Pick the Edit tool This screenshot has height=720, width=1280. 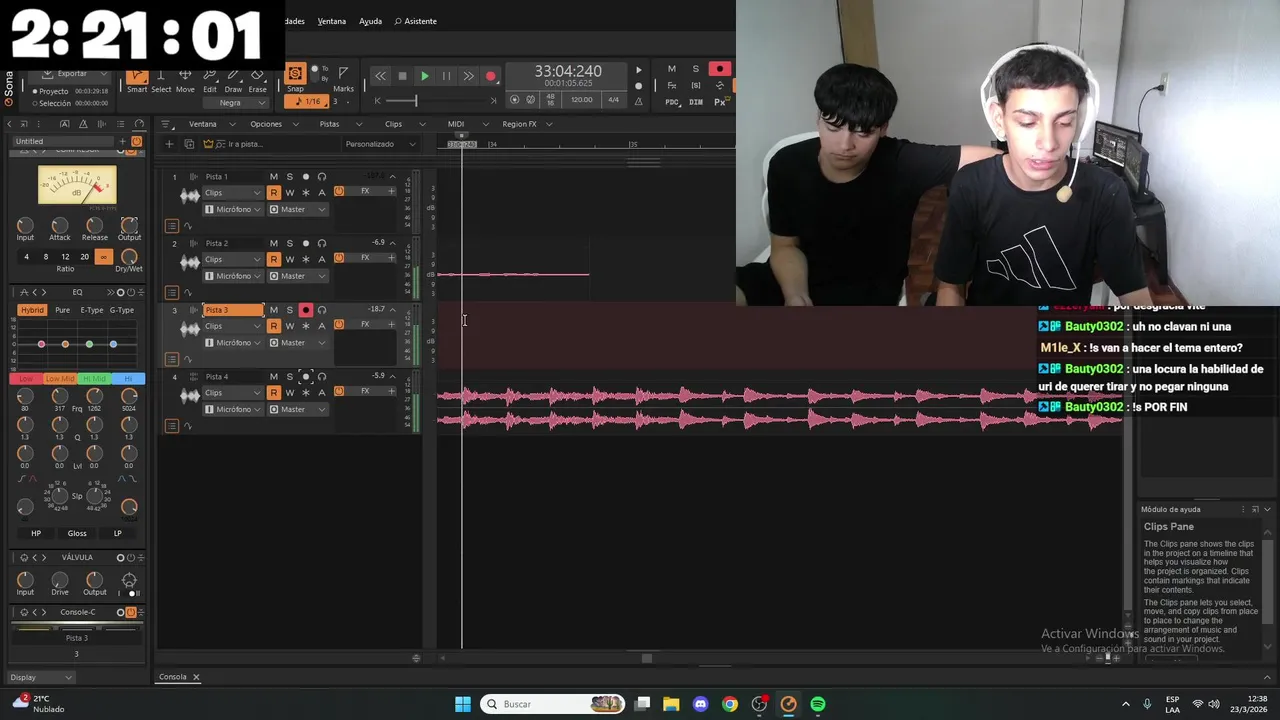click(x=210, y=80)
